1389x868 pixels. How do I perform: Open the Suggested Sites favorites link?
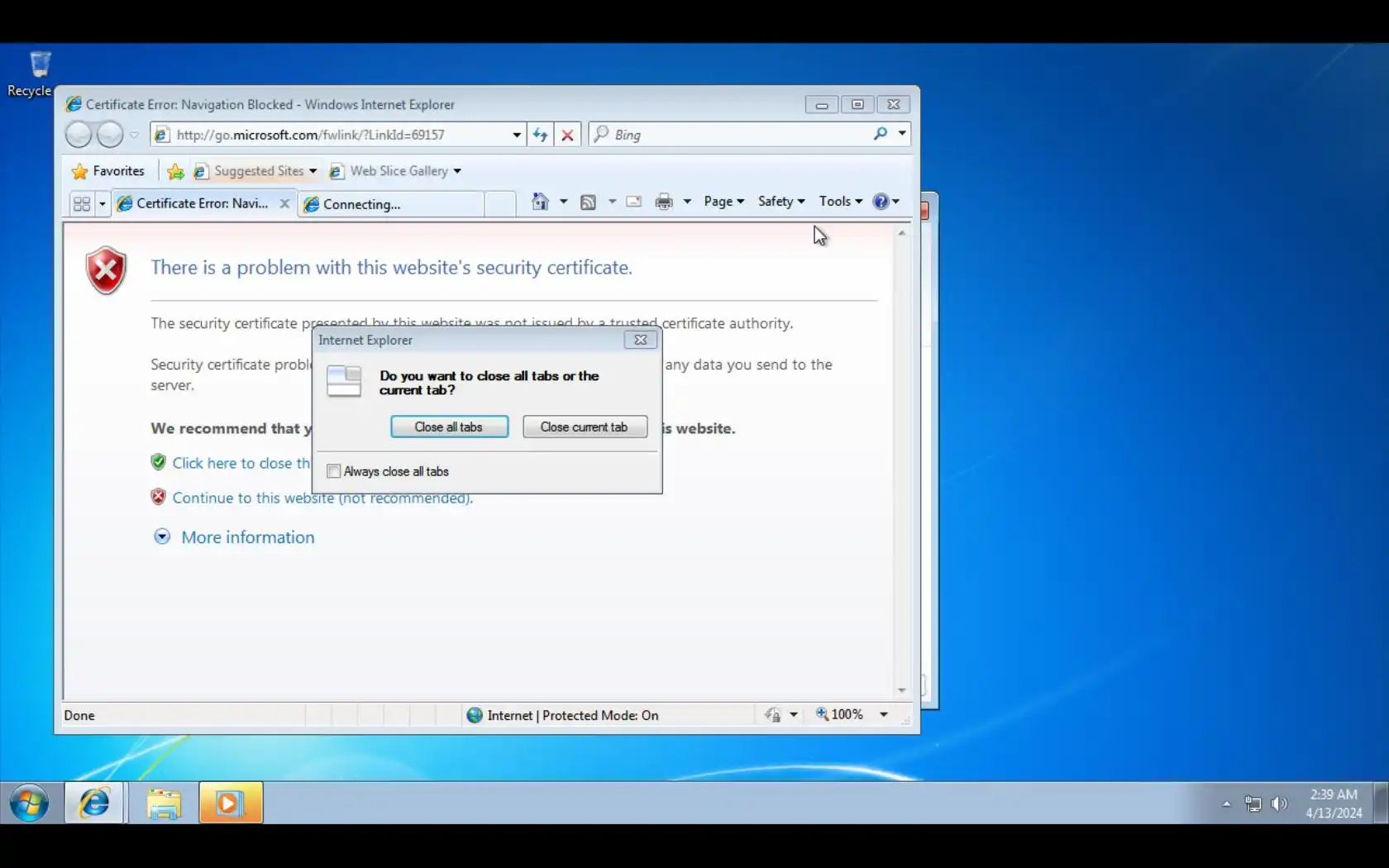coord(259,171)
